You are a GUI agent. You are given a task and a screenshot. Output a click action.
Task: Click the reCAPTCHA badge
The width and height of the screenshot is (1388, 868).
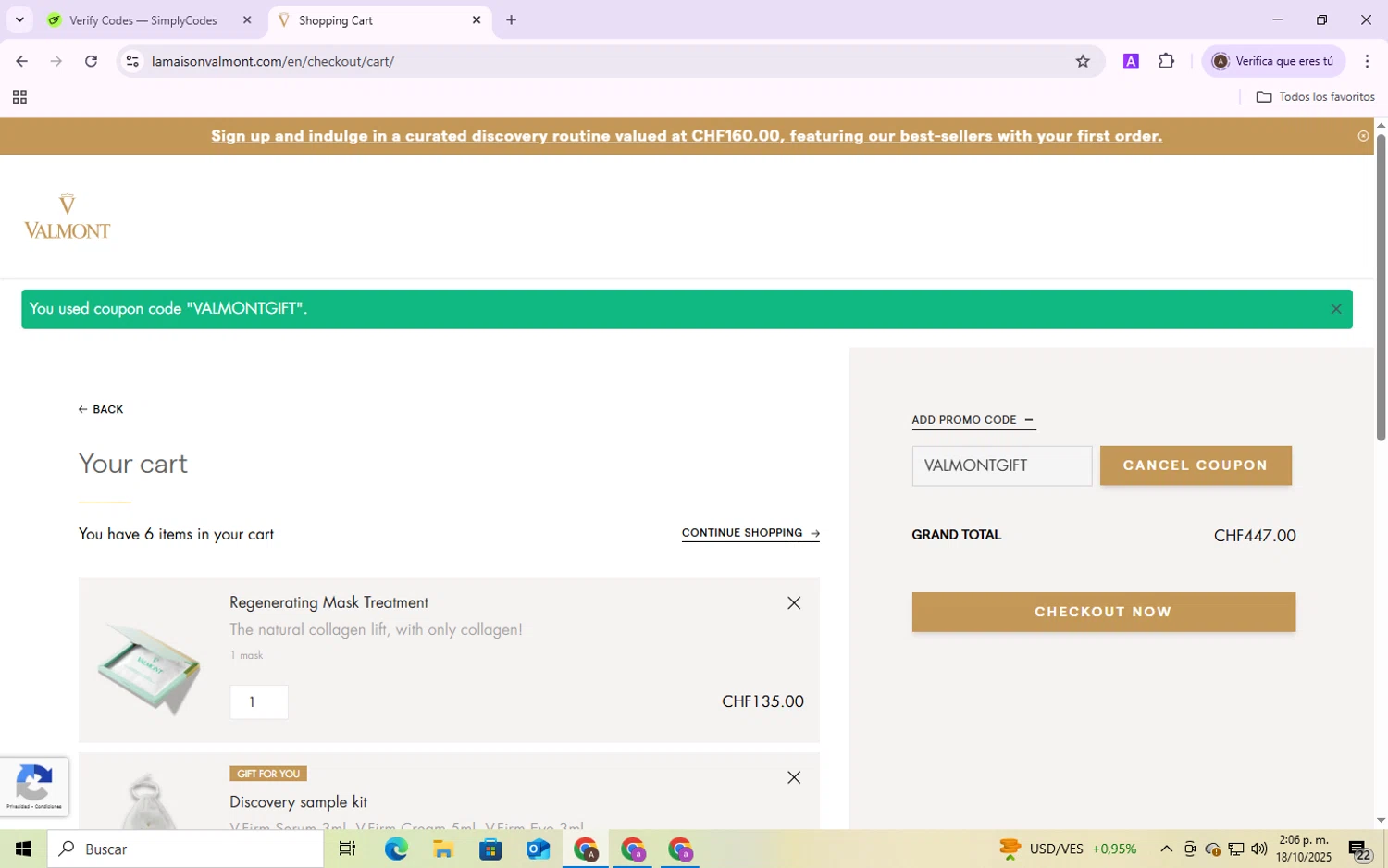34,787
